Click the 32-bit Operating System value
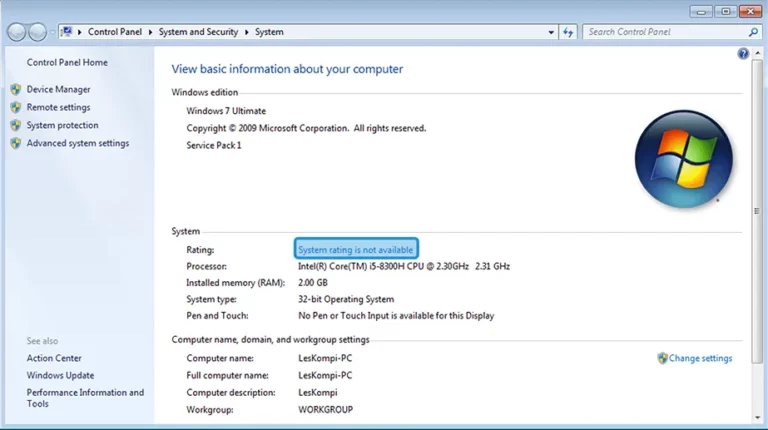Image resolution: width=768 pixels, height=430 pixels. (x=346, y=299)
